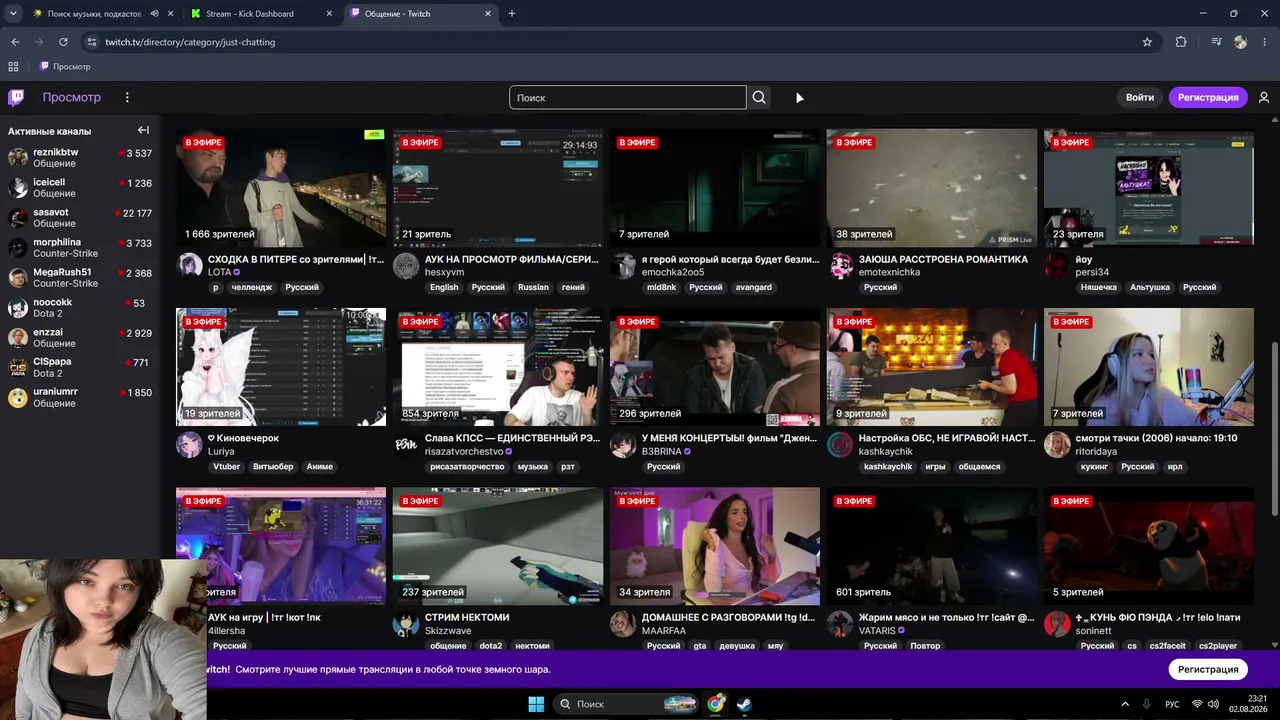Viewport: 1280px width, 720px height.
Task: Click the Регистрация button in the header
Action: coord(1208,97)
